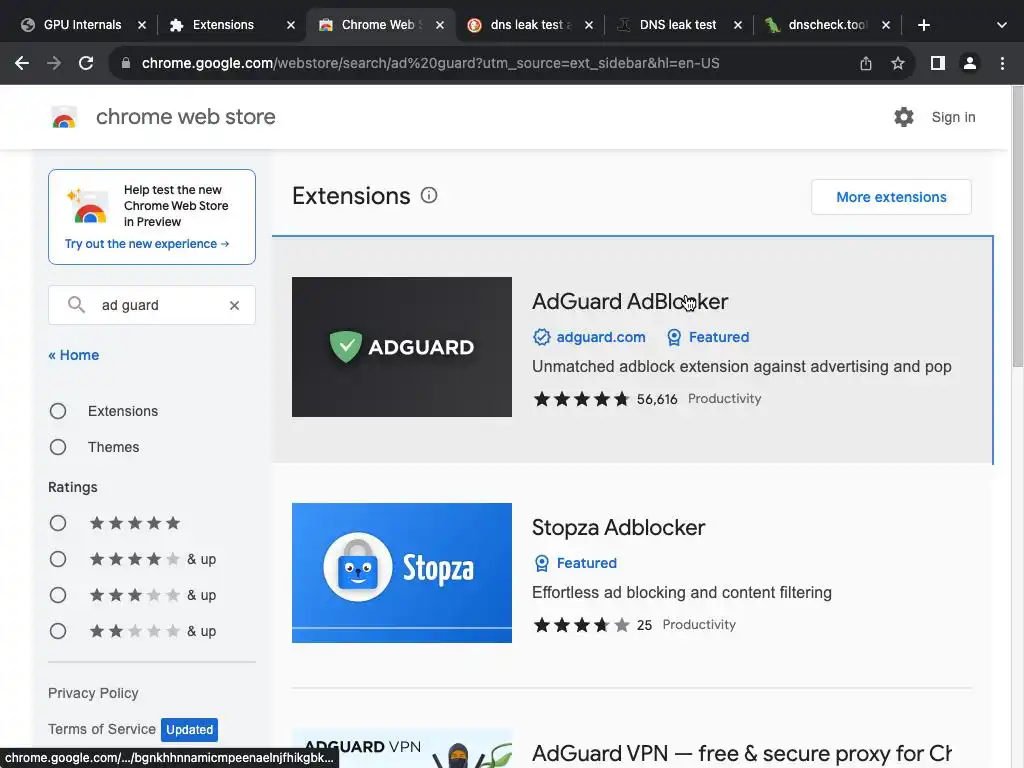Reload the current page
Viewport: 1024px width, 768px height.
(x=86, y=63)
